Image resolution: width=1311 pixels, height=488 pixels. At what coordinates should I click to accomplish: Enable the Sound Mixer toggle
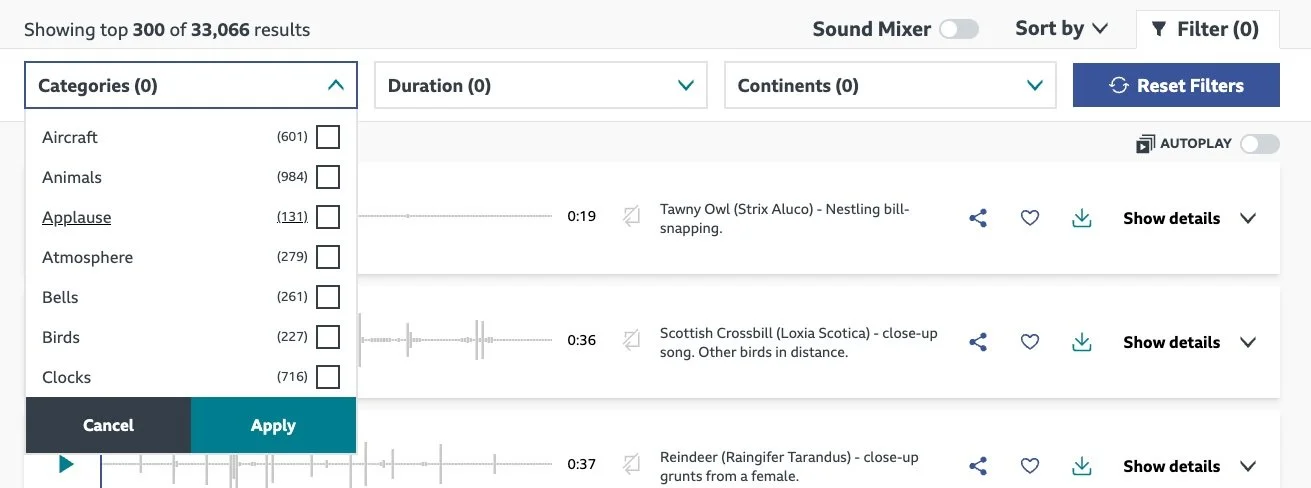click(958, 29)
